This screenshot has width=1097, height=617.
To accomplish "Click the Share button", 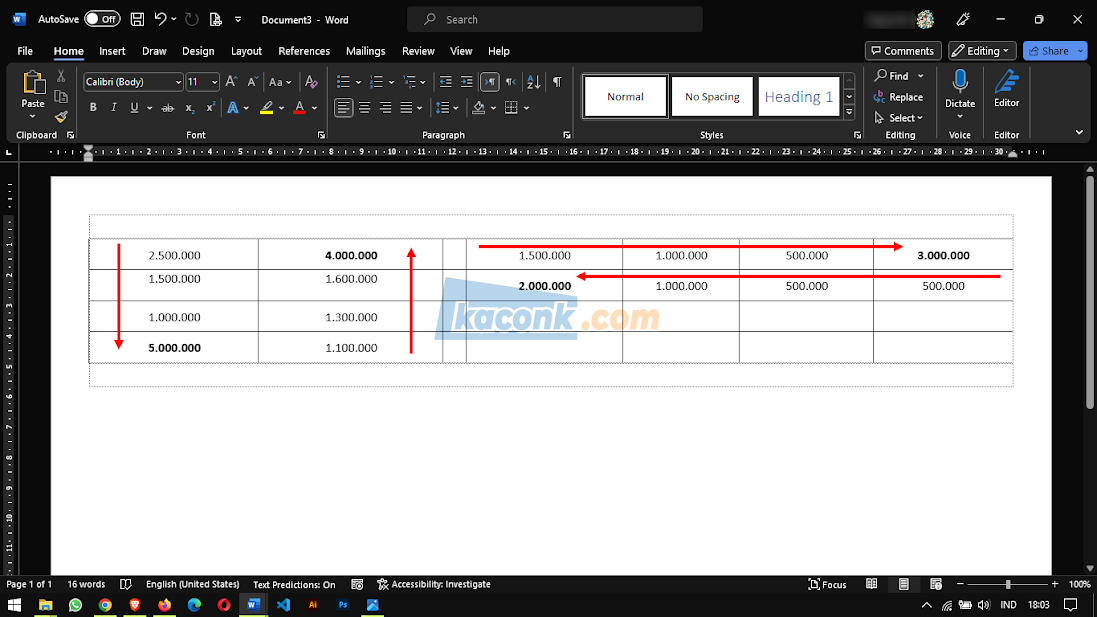I will point(1049,51).
